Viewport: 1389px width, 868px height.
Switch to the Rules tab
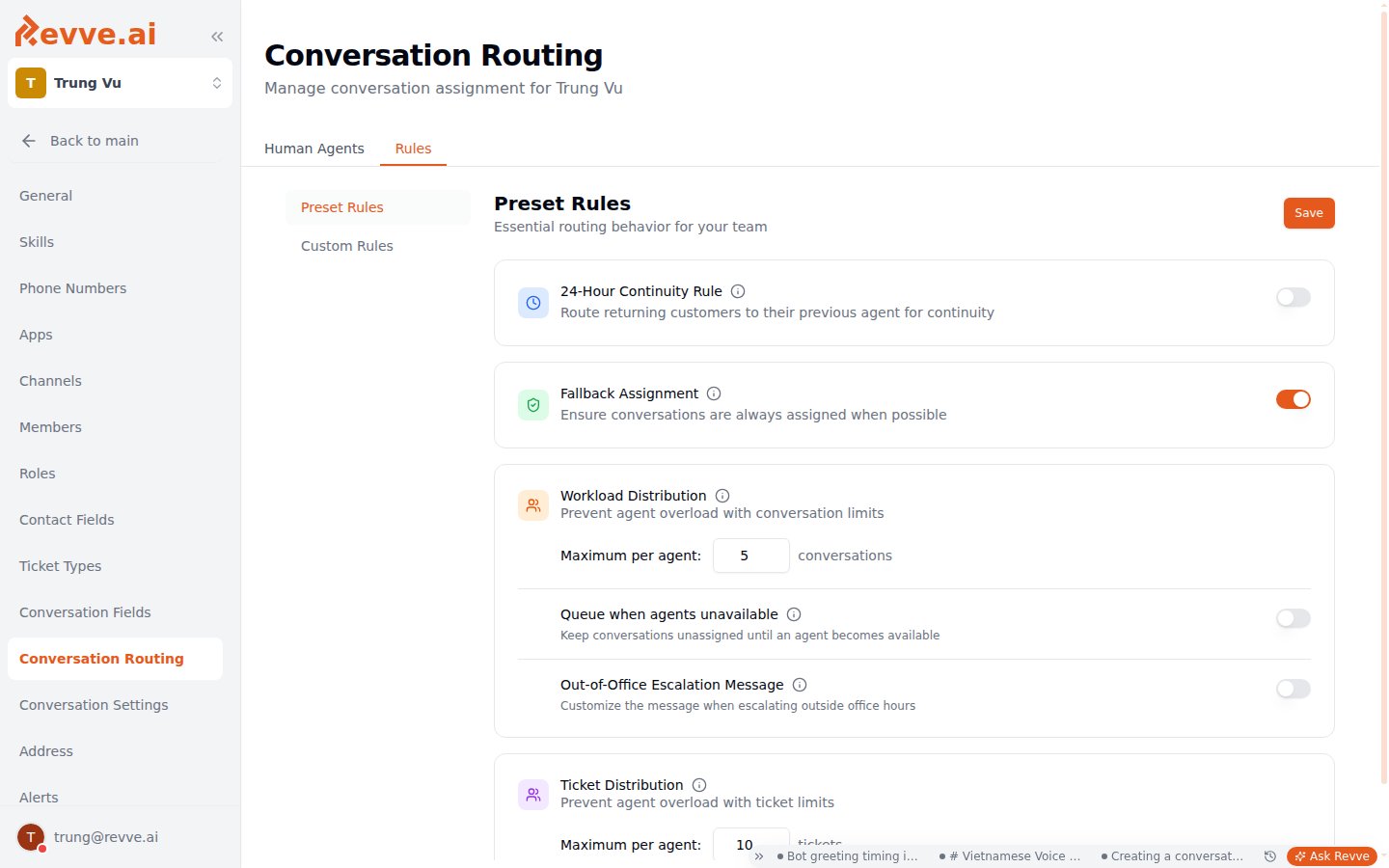coord(413,149)
